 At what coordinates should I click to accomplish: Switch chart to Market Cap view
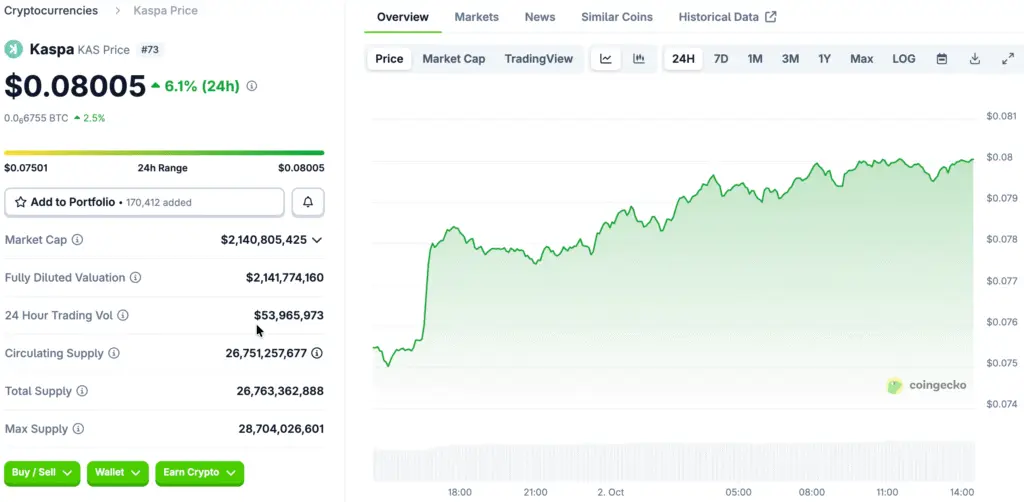[x=453, y=59]
